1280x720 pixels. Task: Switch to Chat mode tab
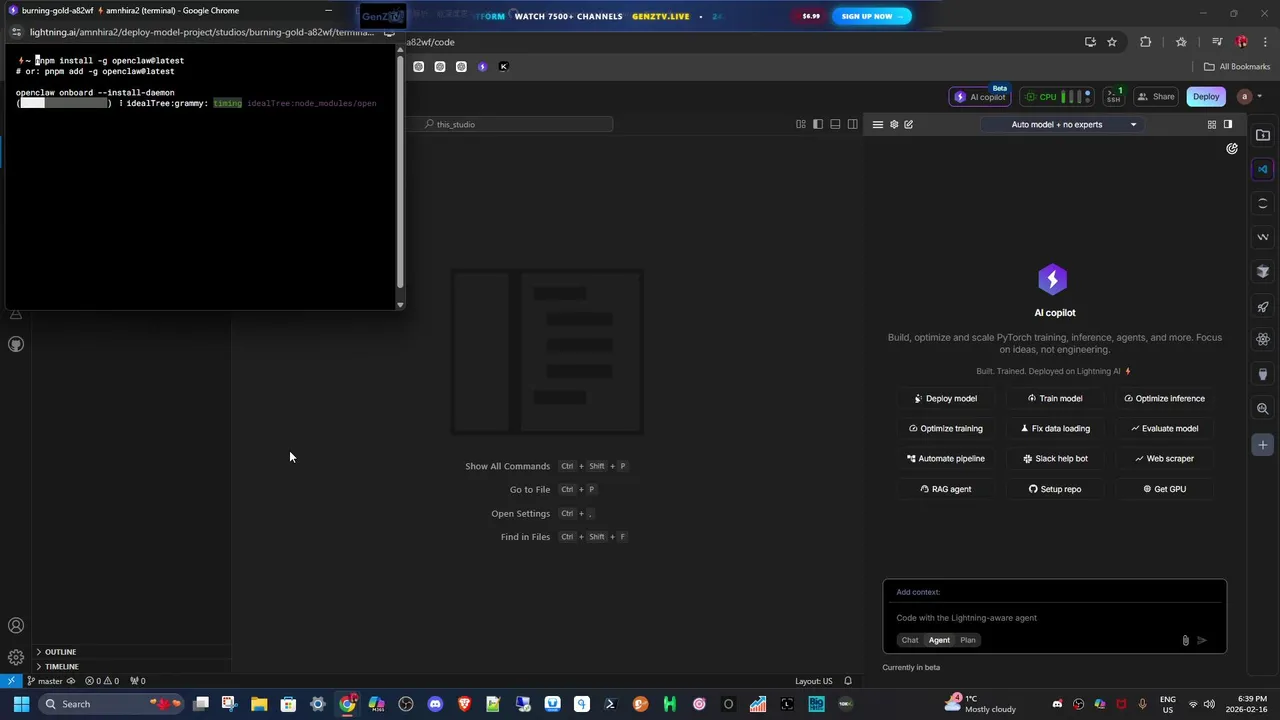click(x=909, y=640)
